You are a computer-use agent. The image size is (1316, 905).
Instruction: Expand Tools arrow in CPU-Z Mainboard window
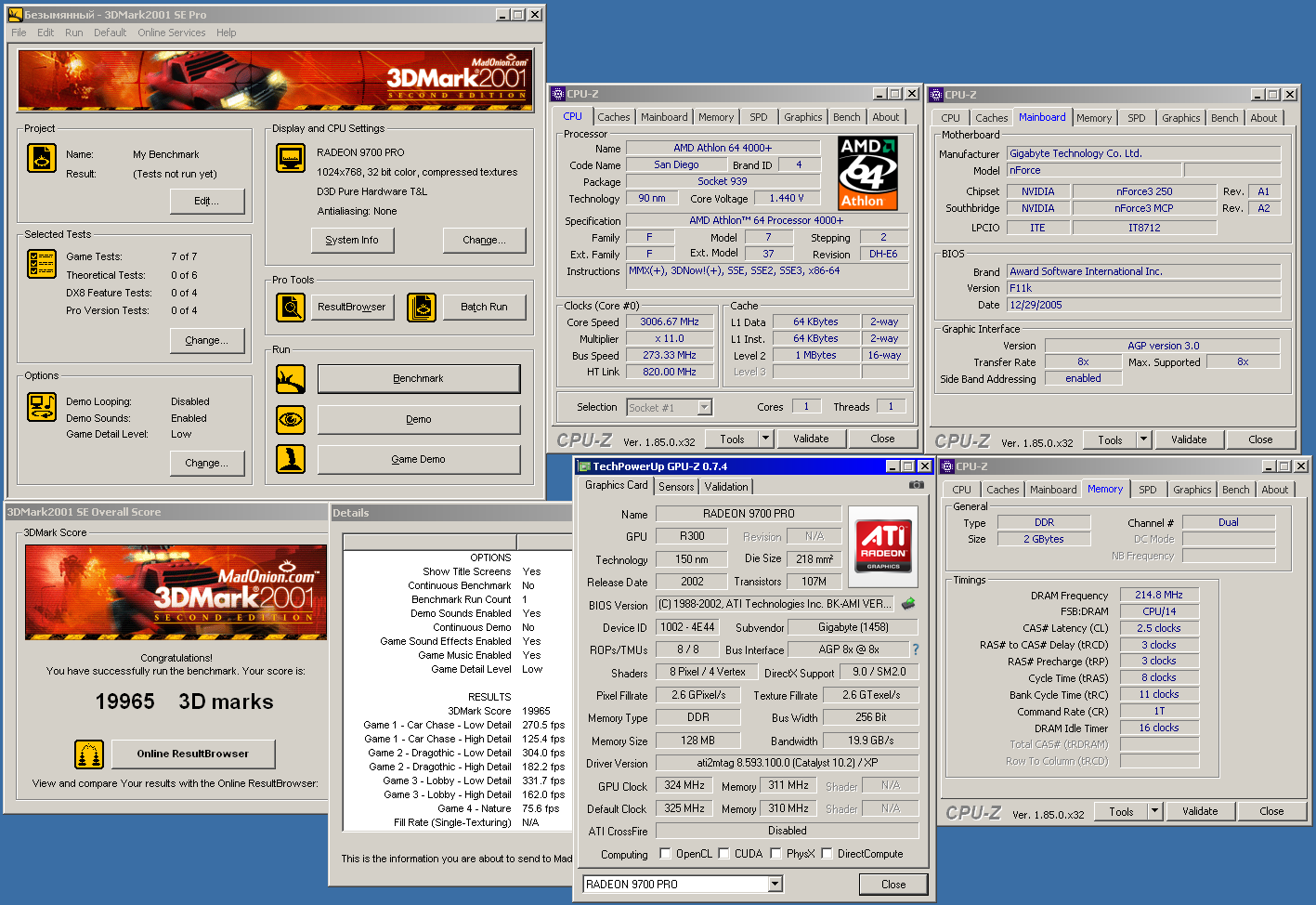pyautogui.click(x=1144, y=439)
